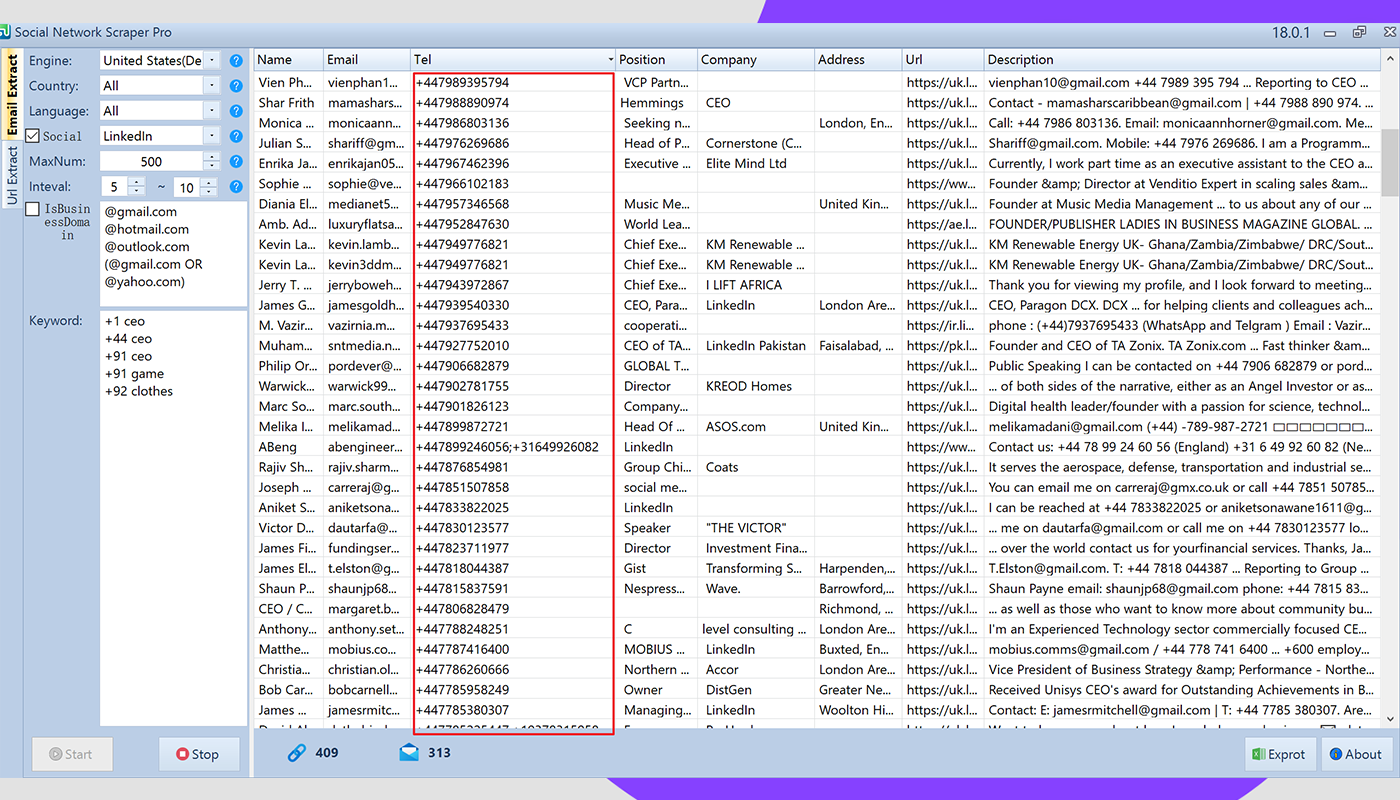Screen dimensions: 1400x800
Task: Switch to the Url Extract tab
Action: 12,175
